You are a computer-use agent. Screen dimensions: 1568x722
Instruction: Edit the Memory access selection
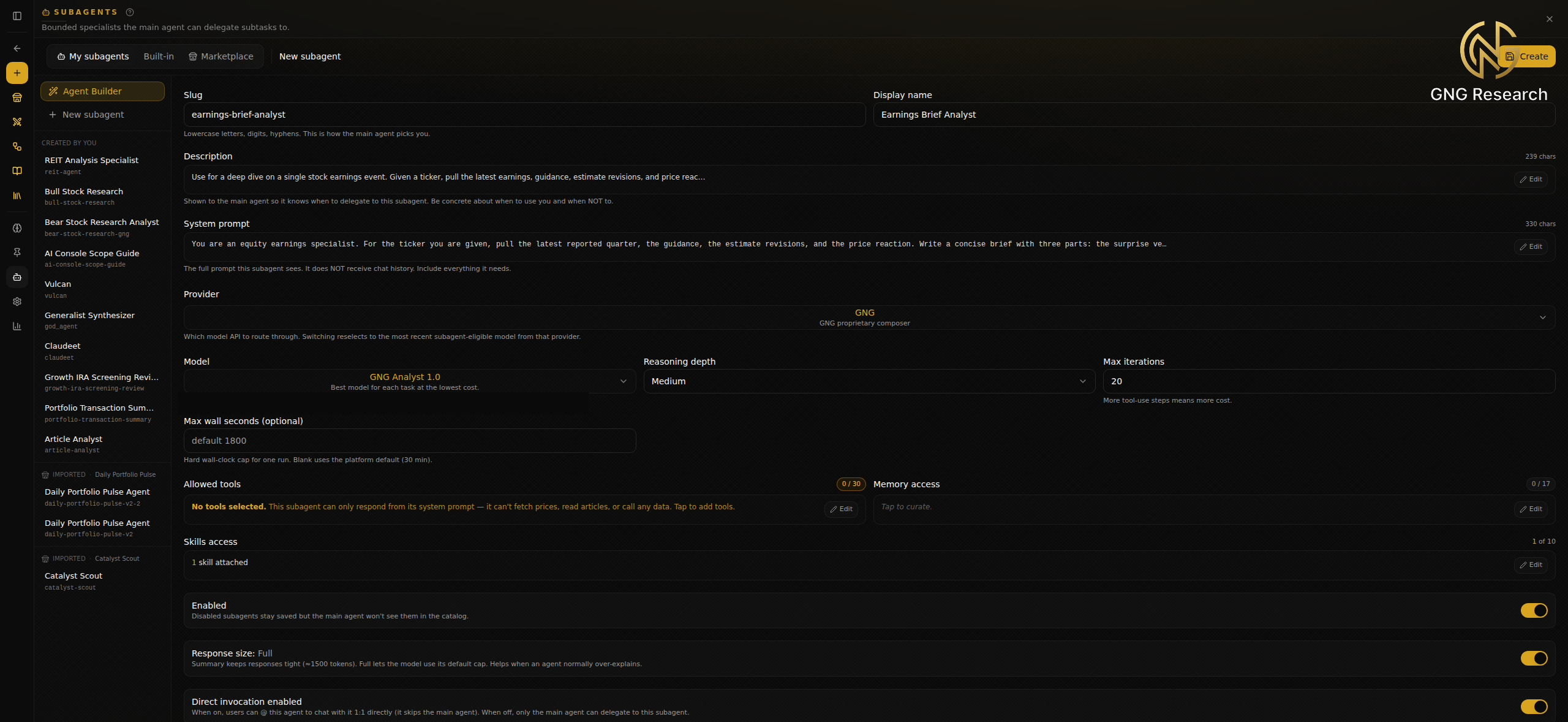1531,509
